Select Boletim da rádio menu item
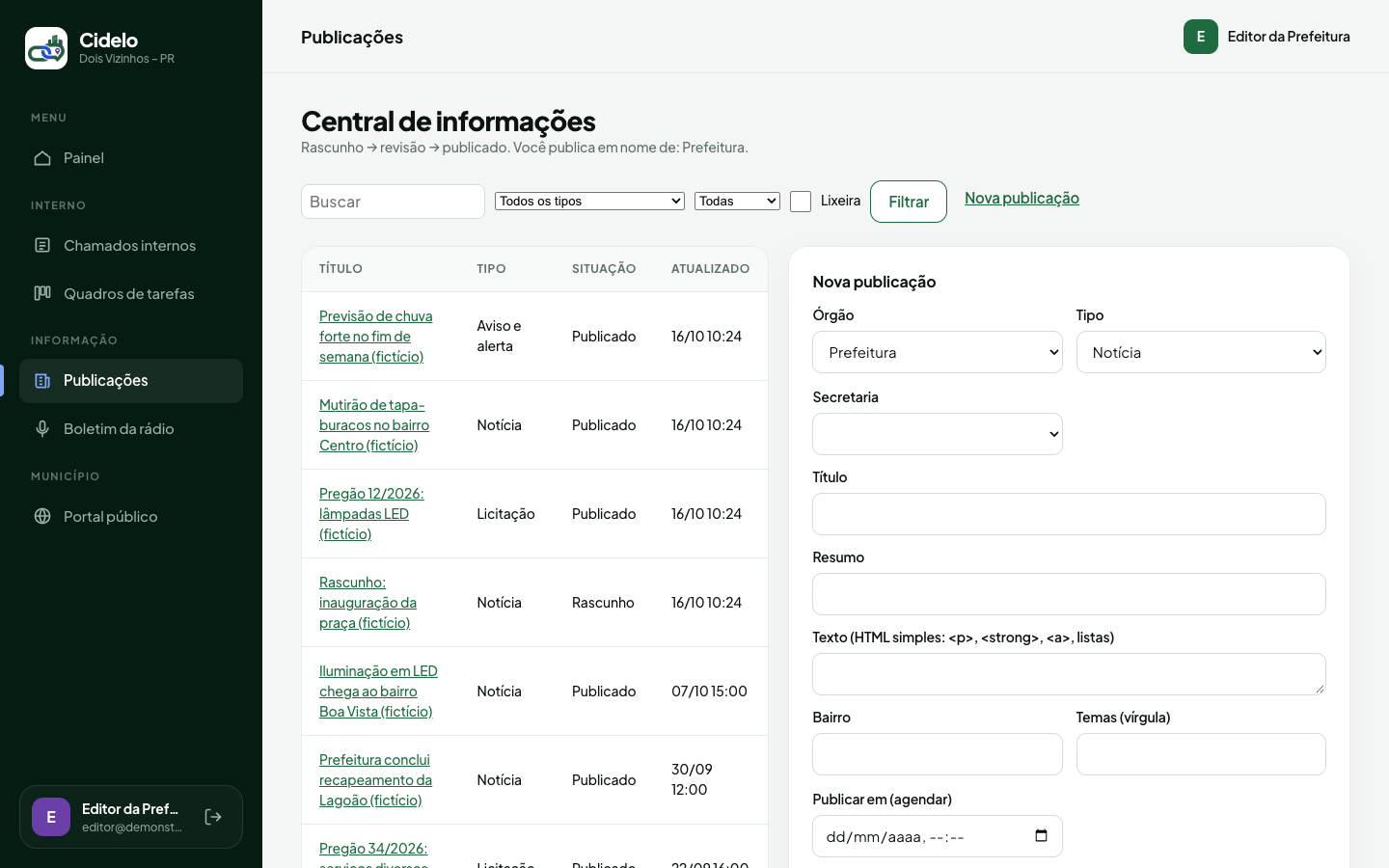 (131, 429)
